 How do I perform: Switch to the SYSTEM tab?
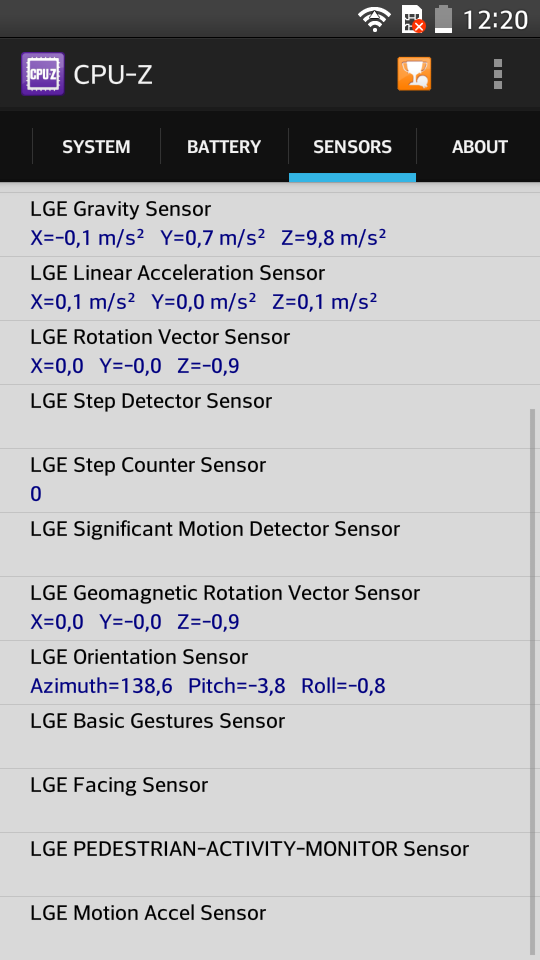point(96,147)
